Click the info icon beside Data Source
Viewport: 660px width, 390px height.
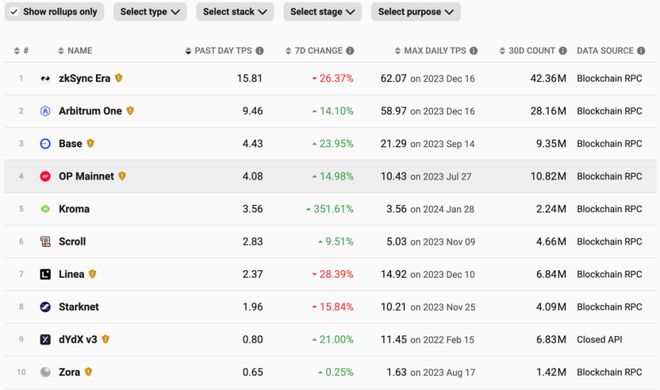(x=641, y=51)
